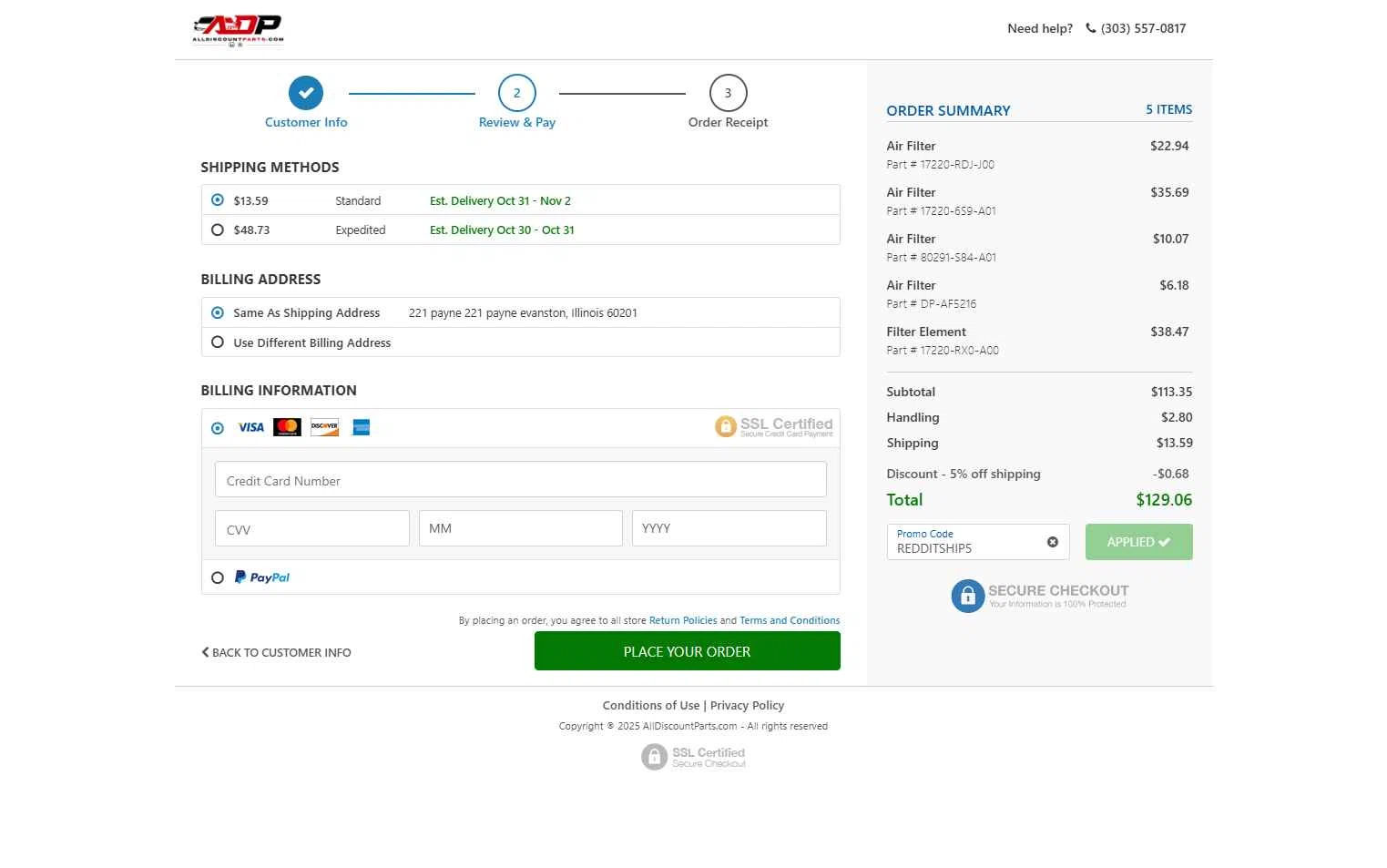The image size is (1387, 868).
Task: Click the Subtotal amount $113.35
Action: (1171, 392)
